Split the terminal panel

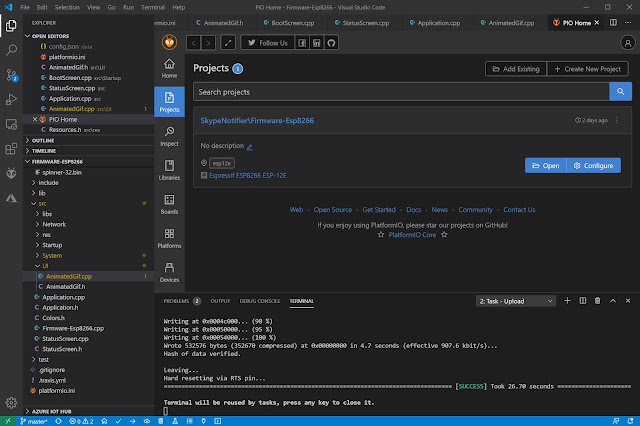point(583,301)
